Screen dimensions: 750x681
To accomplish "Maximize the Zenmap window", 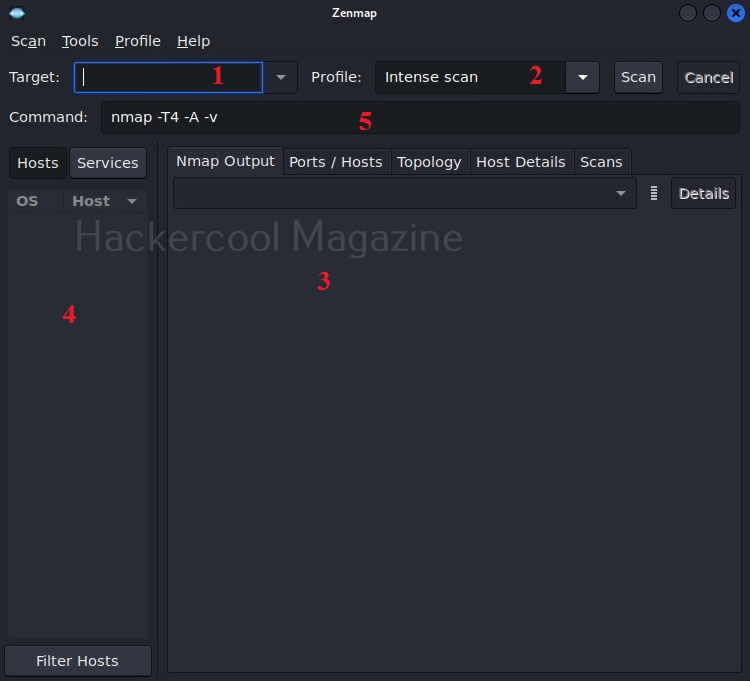I will click(712, 13).
